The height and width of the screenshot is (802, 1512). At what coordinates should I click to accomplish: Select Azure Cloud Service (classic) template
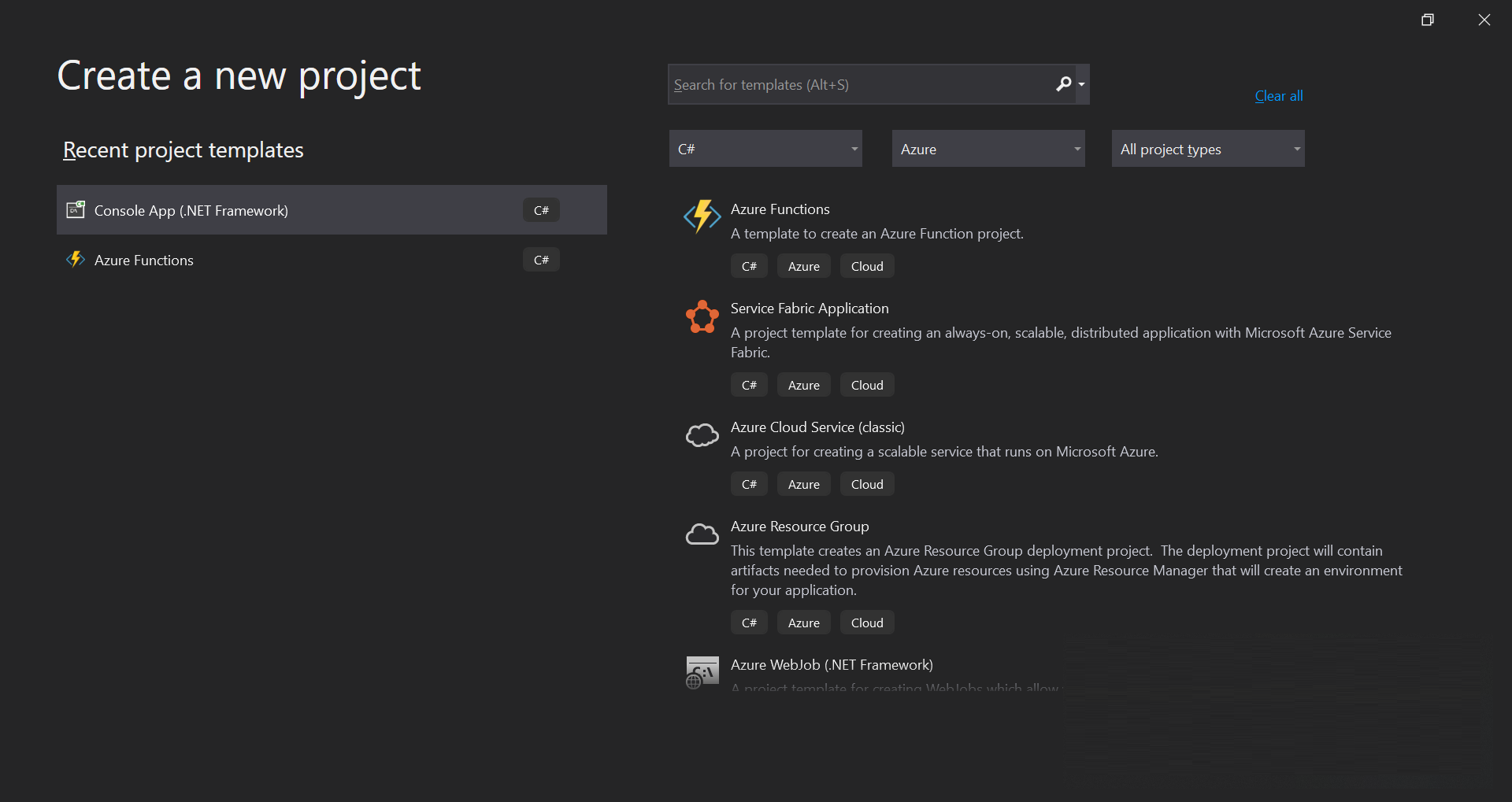pyautogui.click(x=817, y=427)
